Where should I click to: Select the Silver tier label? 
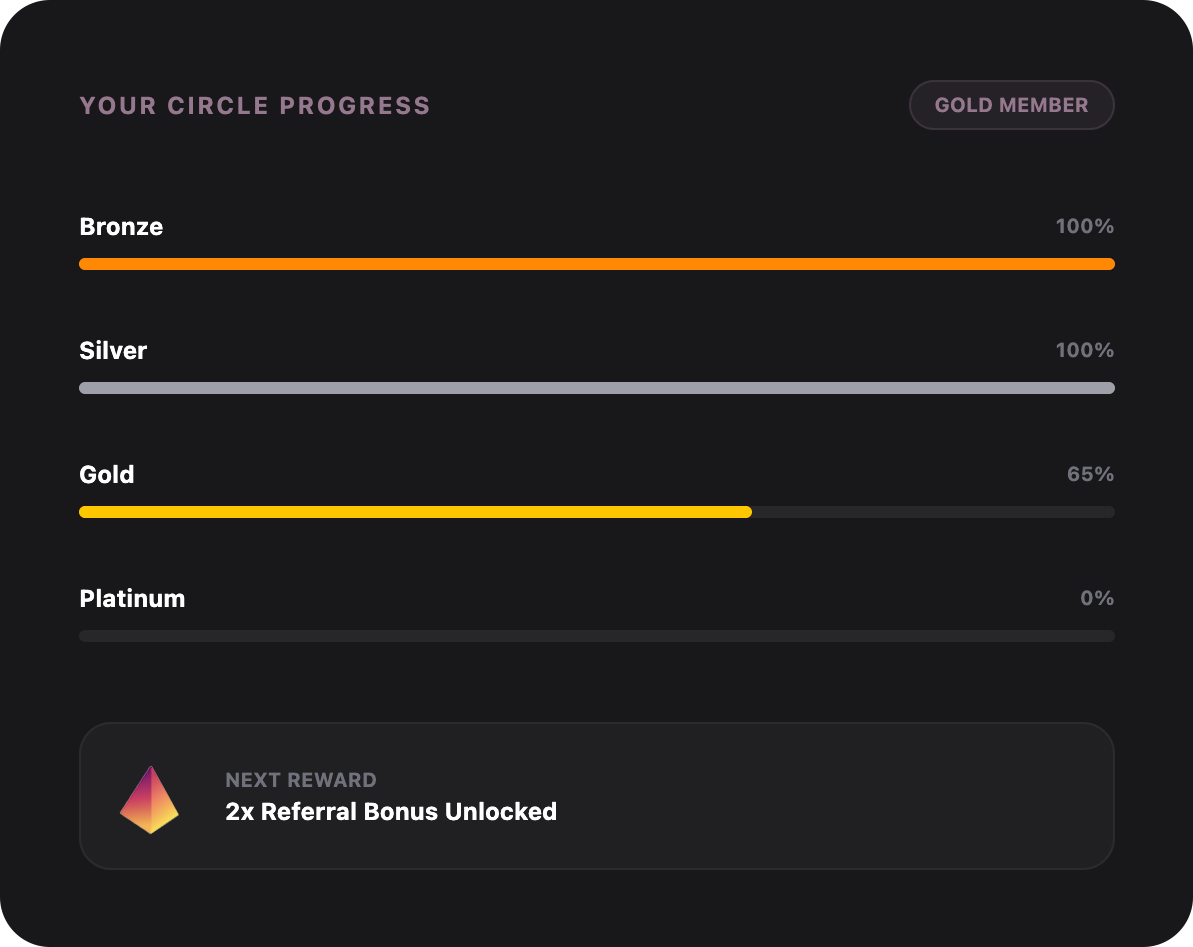coord(113,351)
